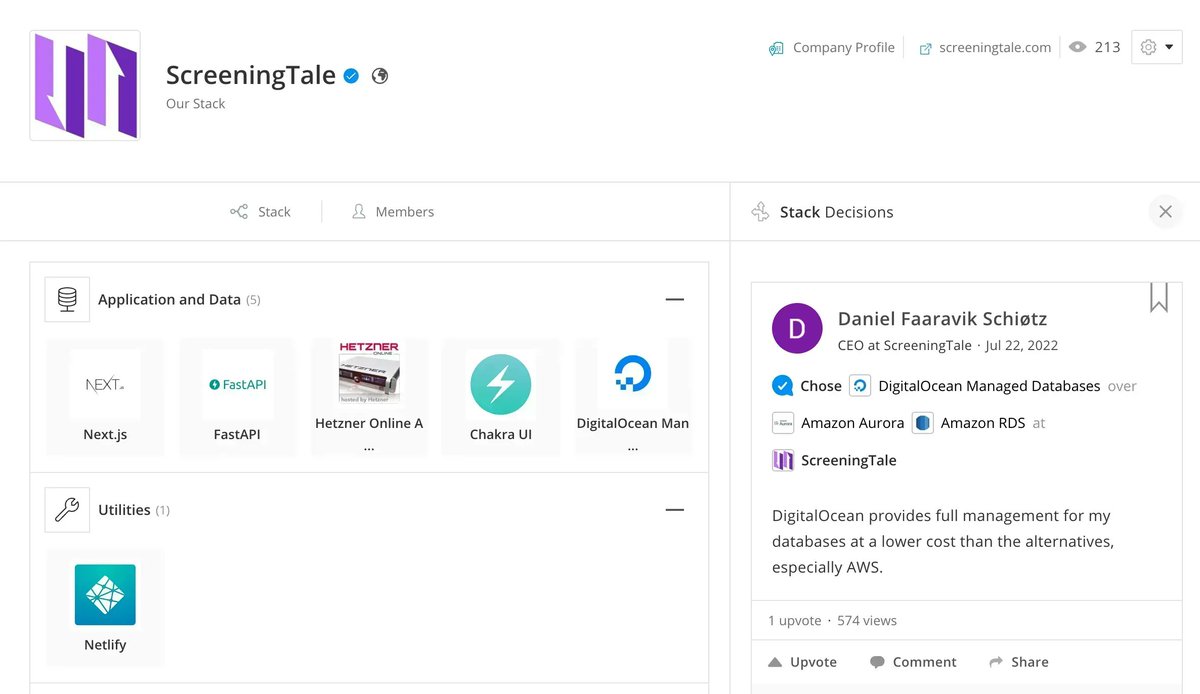The image size is (1200, 694).
Task: Open Daniel Faaravik Schiøtz's profile name
Action: (942, 319)
